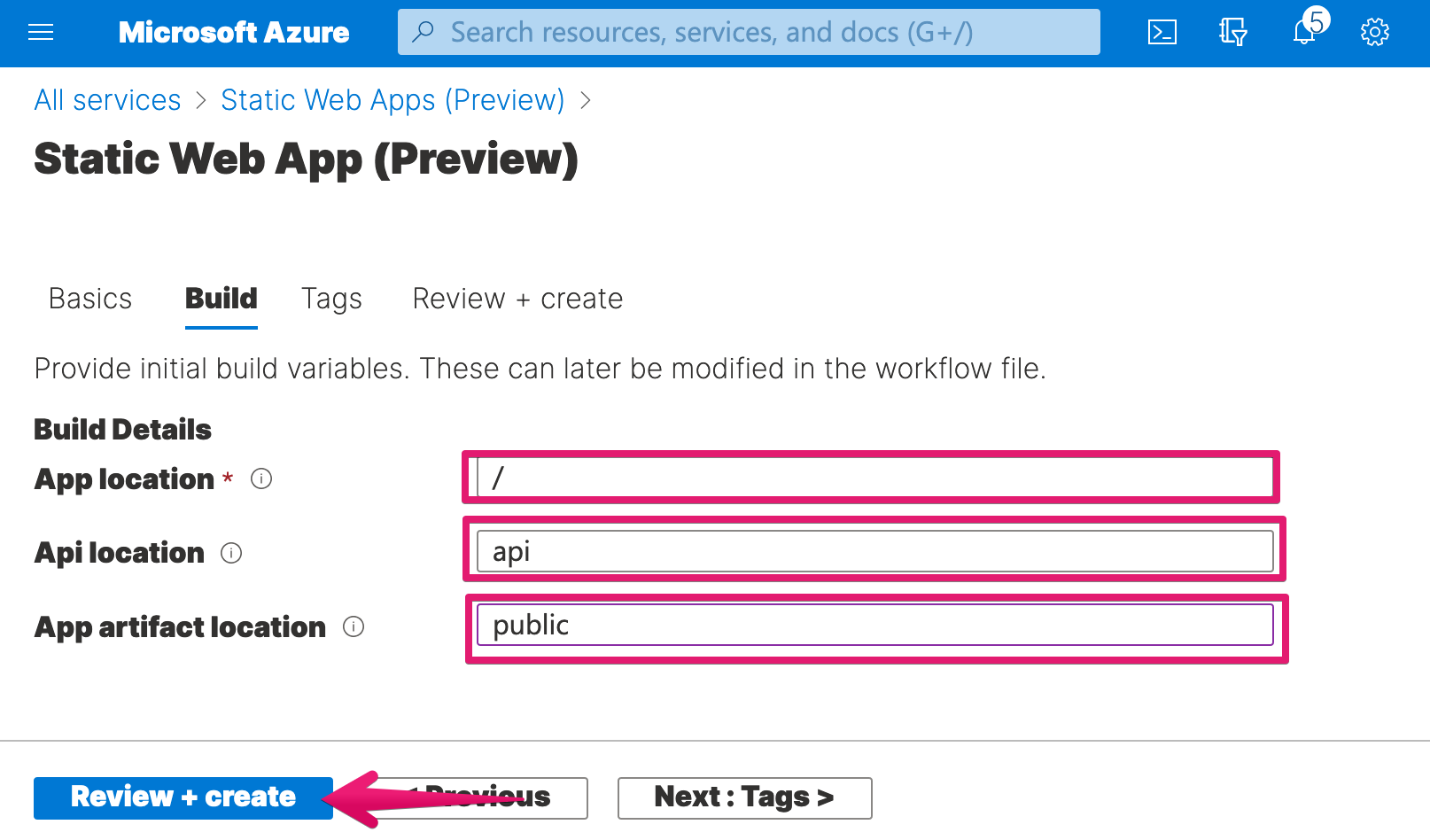The width and height of the screenshot is (1430, 840).
Task: Select the Build tab
Action: click(x=221, y=299)
